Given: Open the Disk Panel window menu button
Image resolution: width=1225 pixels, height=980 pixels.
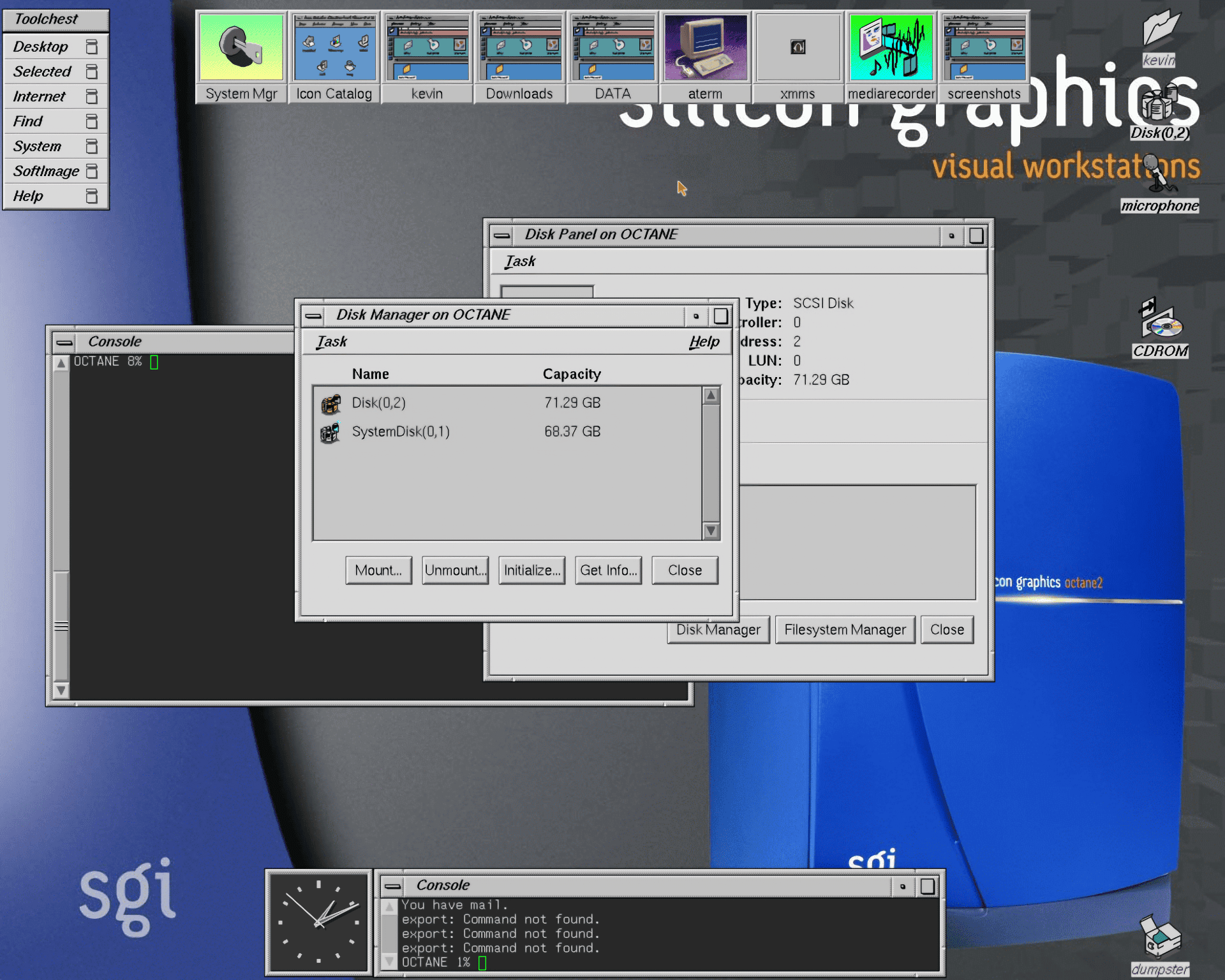Looking at the screenshot, I should (502, 235).
